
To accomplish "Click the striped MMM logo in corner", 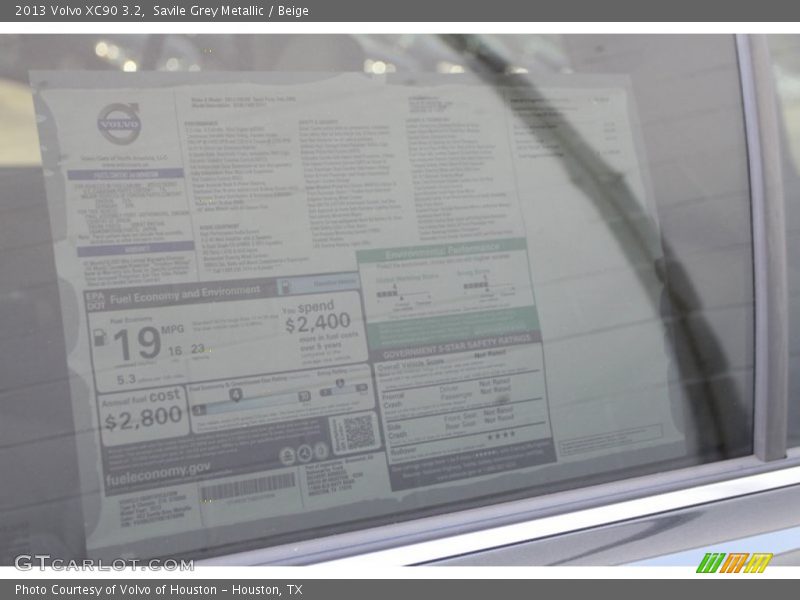I will pos(733,562).
